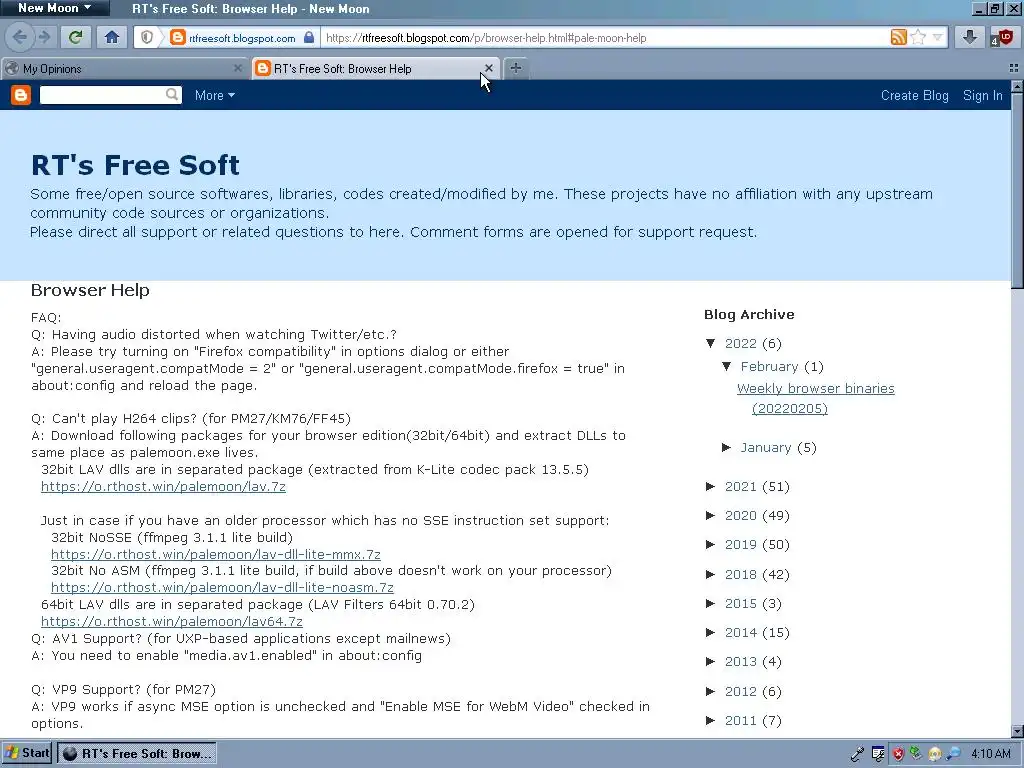Expand the 2018 archive year
The height and width of the screenshot is (768, 1024).
[711, 574]
